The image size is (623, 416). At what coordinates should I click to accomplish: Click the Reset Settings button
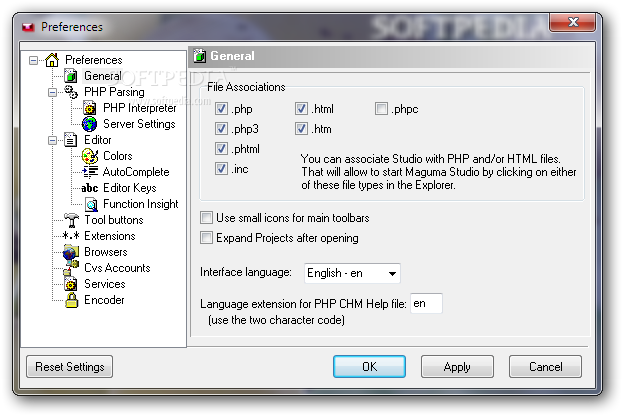(70, 366)
